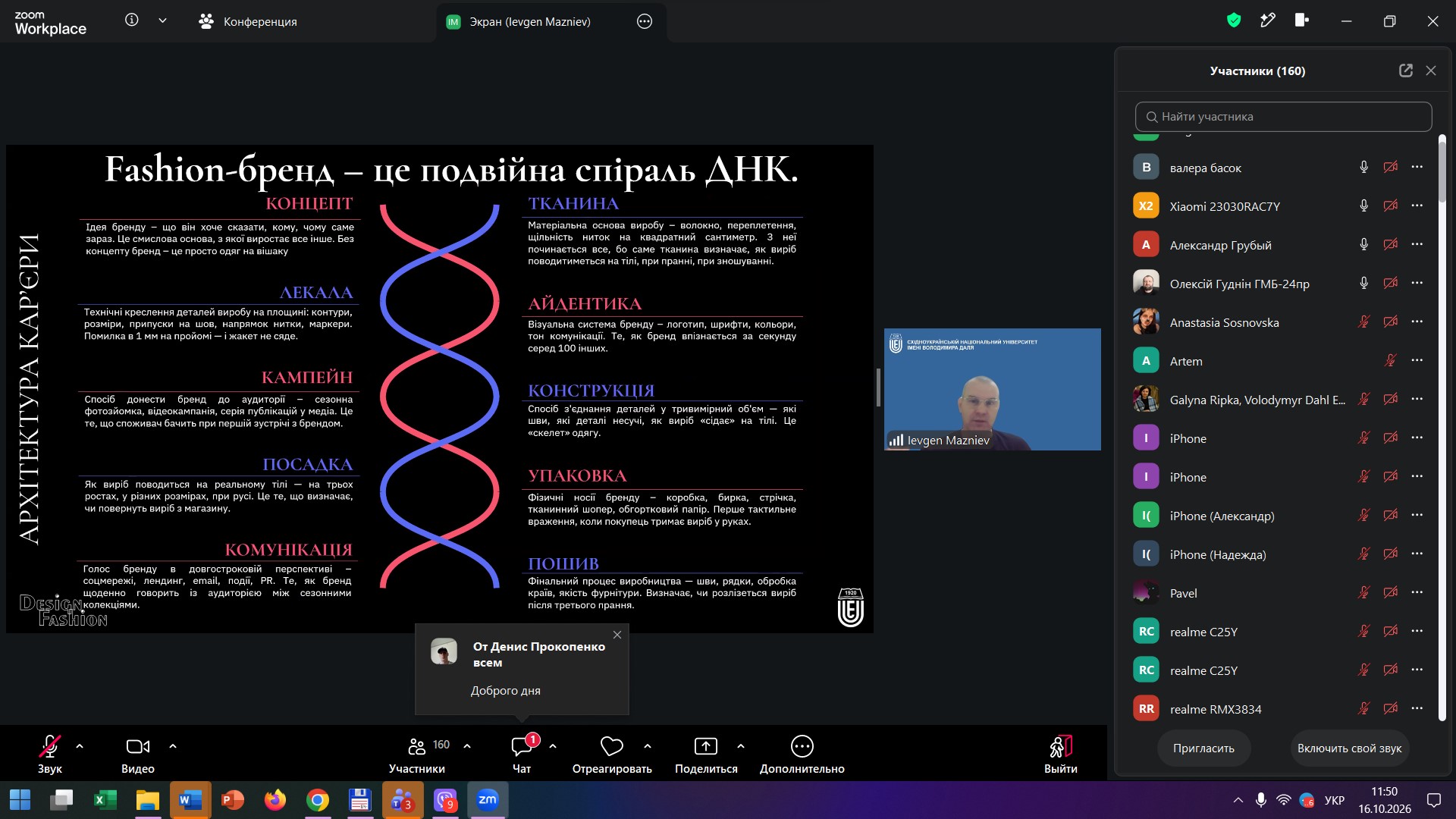The height and width of the screenshot is (819, 1456).
Task: Click the meeting info icon
Action: pyautogui.click(x=132, y=20)
